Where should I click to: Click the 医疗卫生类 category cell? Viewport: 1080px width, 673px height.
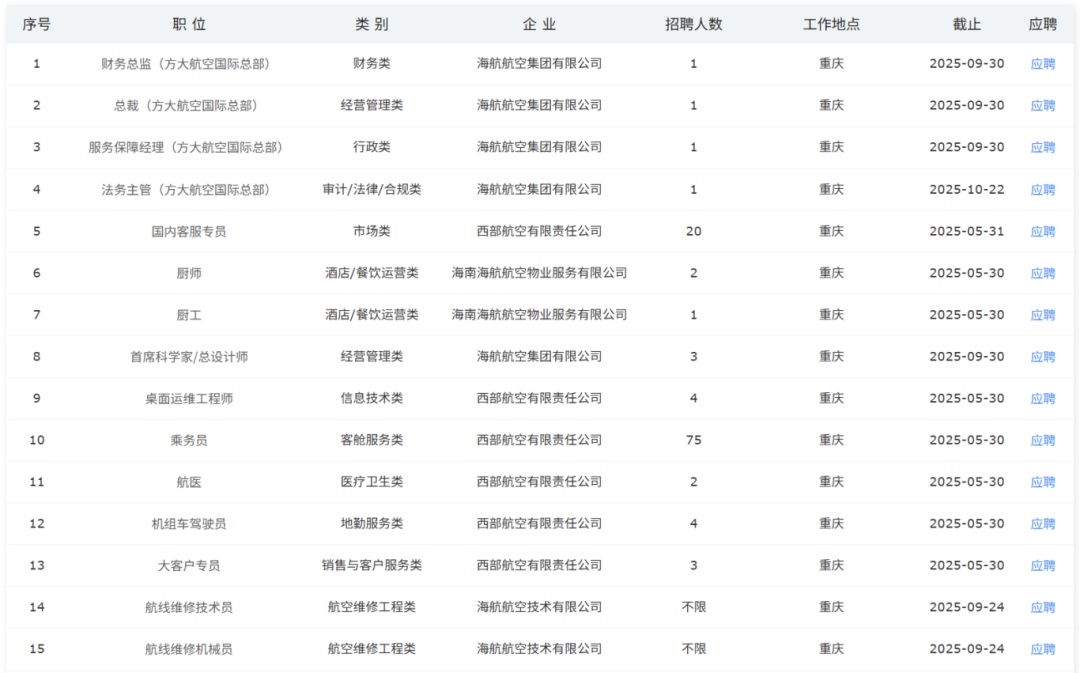click(371, 482)
